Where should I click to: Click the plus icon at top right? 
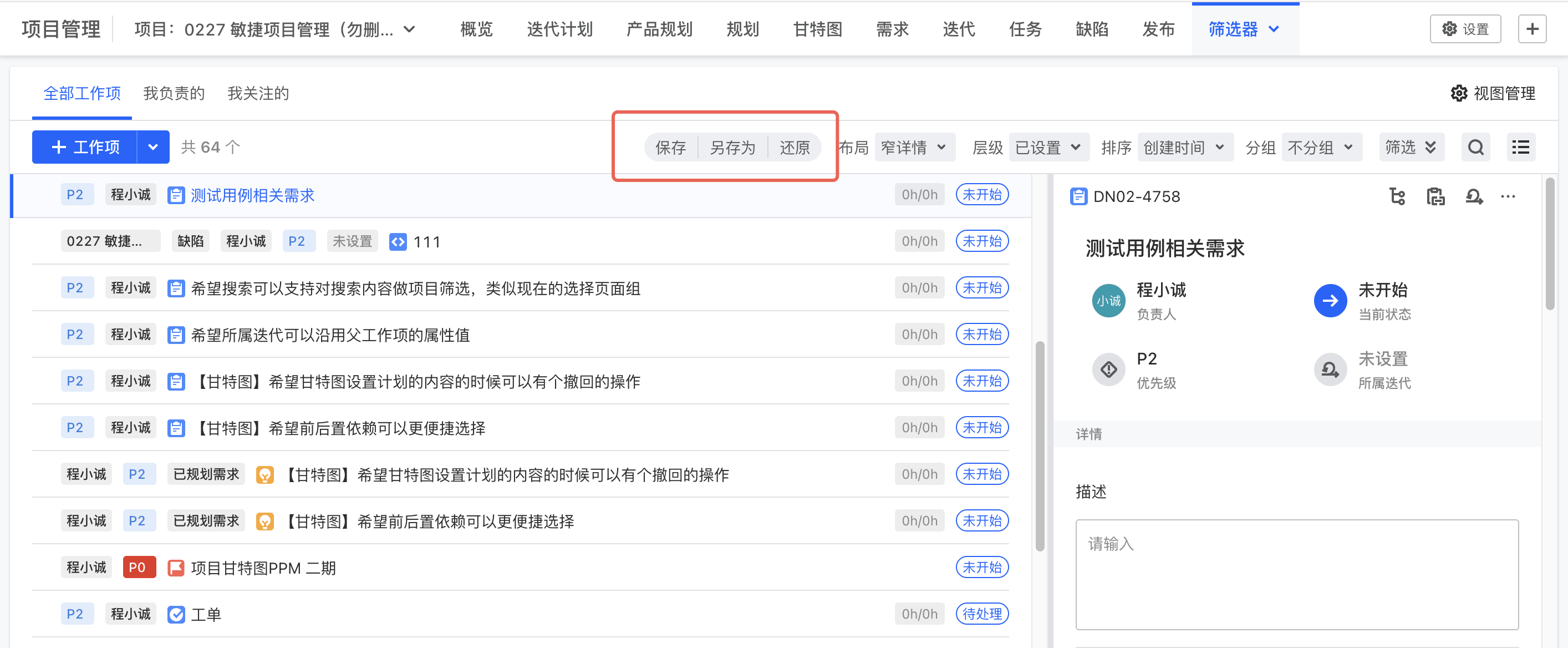tap(1532, 29)
